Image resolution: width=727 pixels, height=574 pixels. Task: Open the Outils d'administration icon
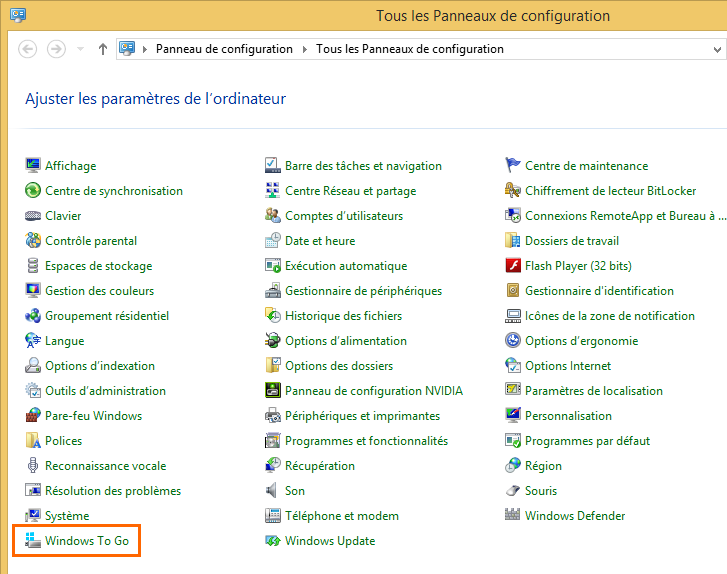point(33,390)
